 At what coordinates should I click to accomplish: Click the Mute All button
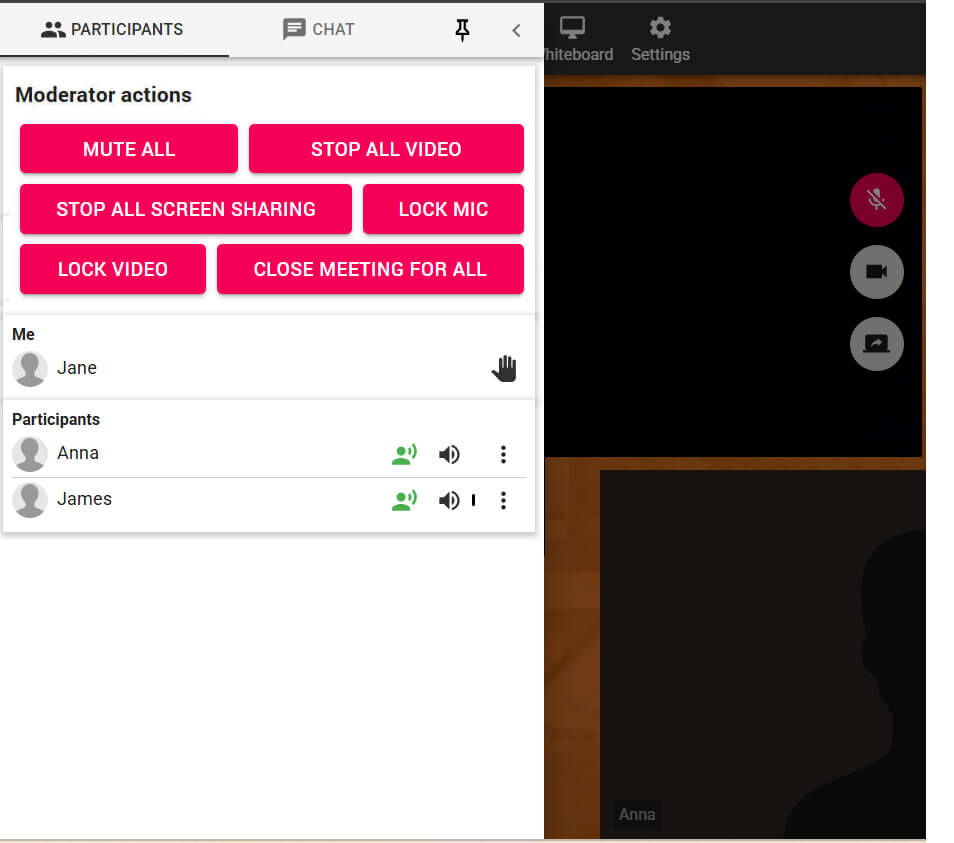pyautogui.click(x=129, y=149)
